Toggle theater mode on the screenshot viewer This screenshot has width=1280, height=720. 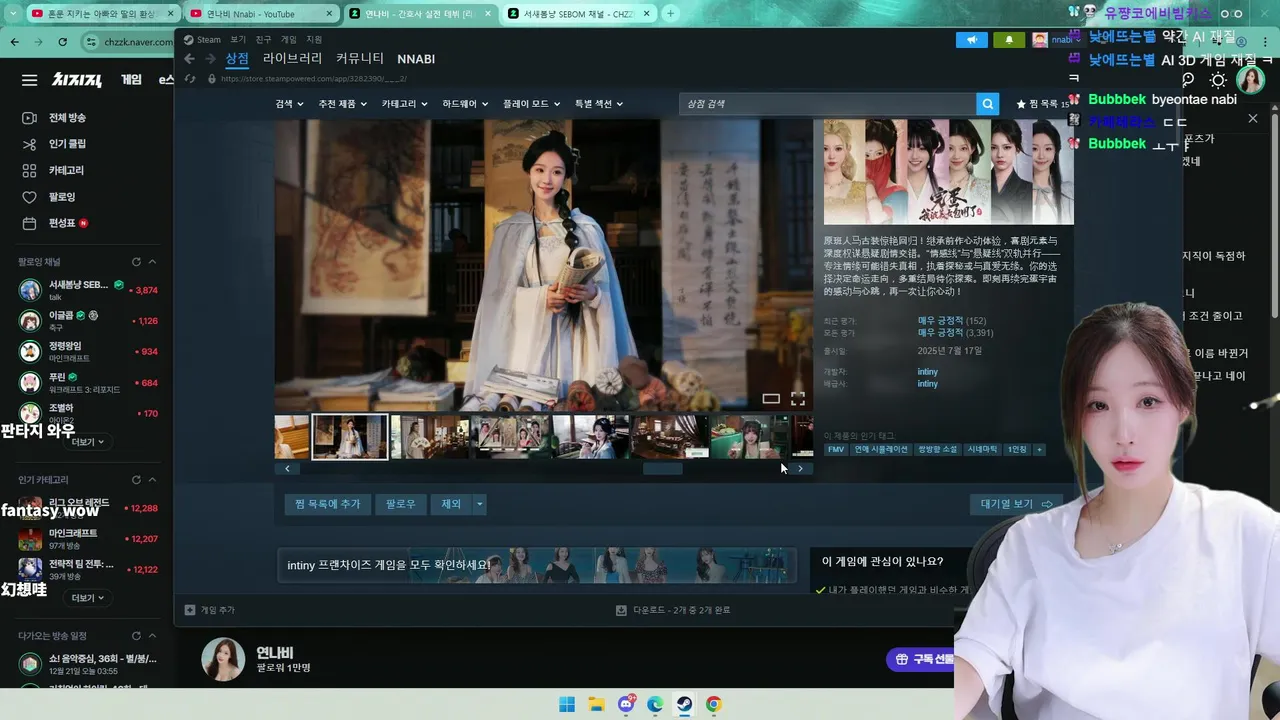[771, 398]
